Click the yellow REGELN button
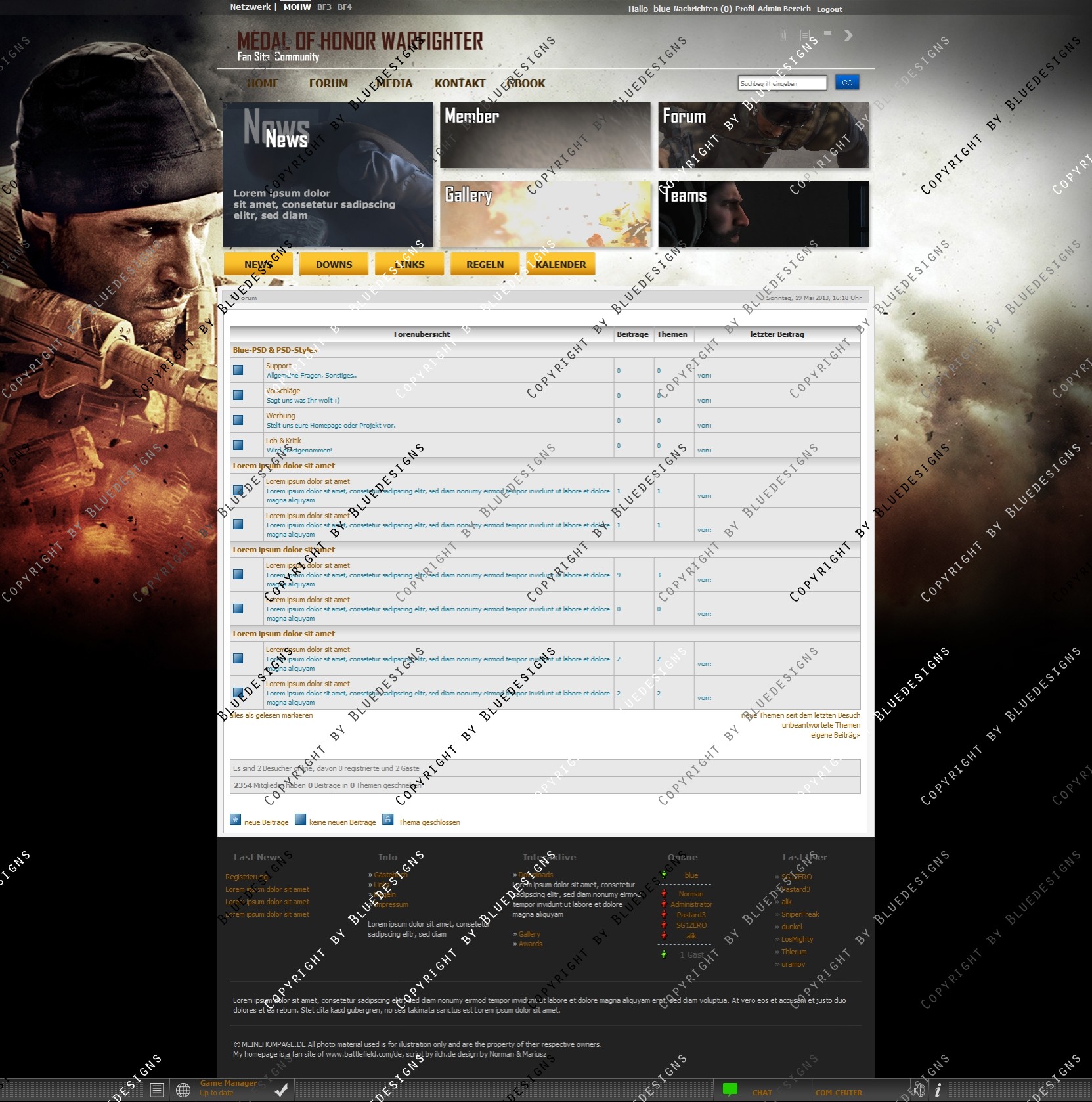The width and height of the screenshot is (1092, 1102). [485, 264]
